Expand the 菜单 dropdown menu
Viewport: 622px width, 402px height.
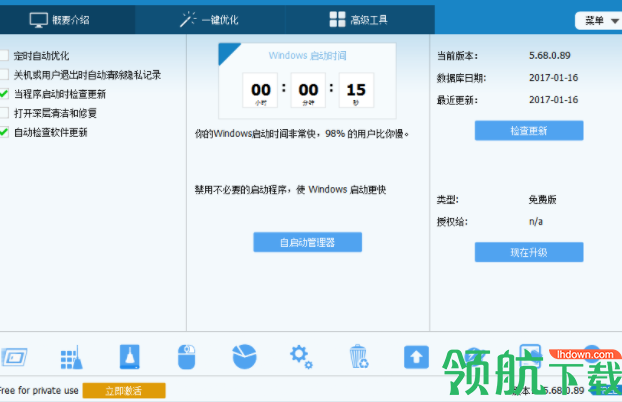pos(600,21)
